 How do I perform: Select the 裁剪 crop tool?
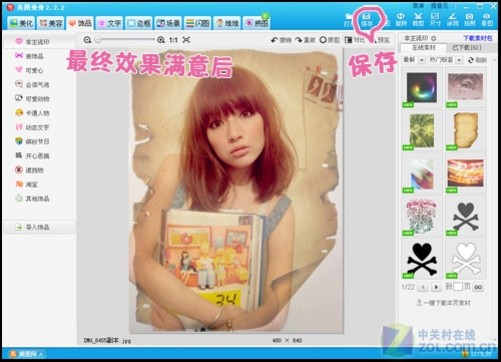pos(418,20)
